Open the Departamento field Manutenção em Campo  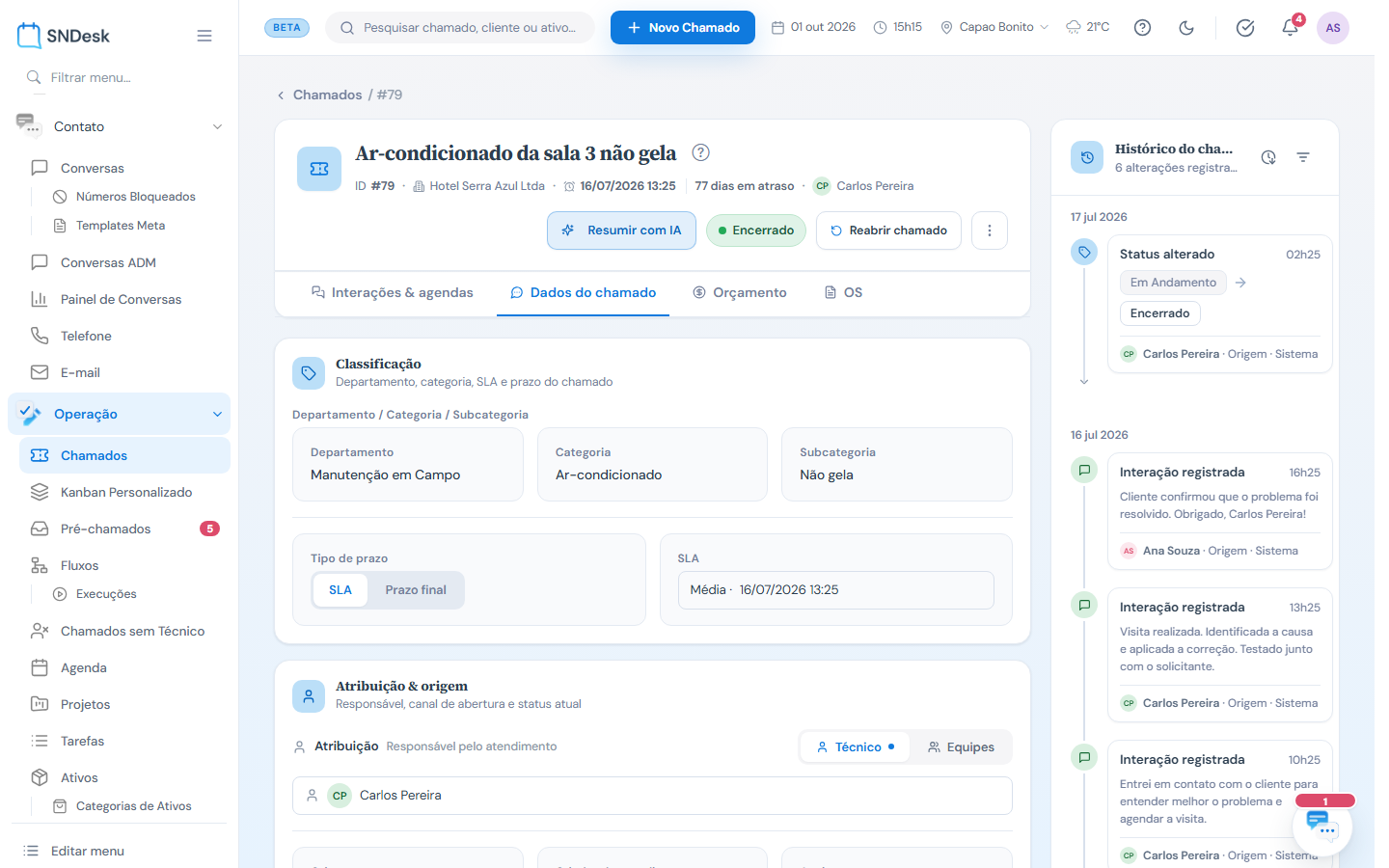tap(408, 465)
